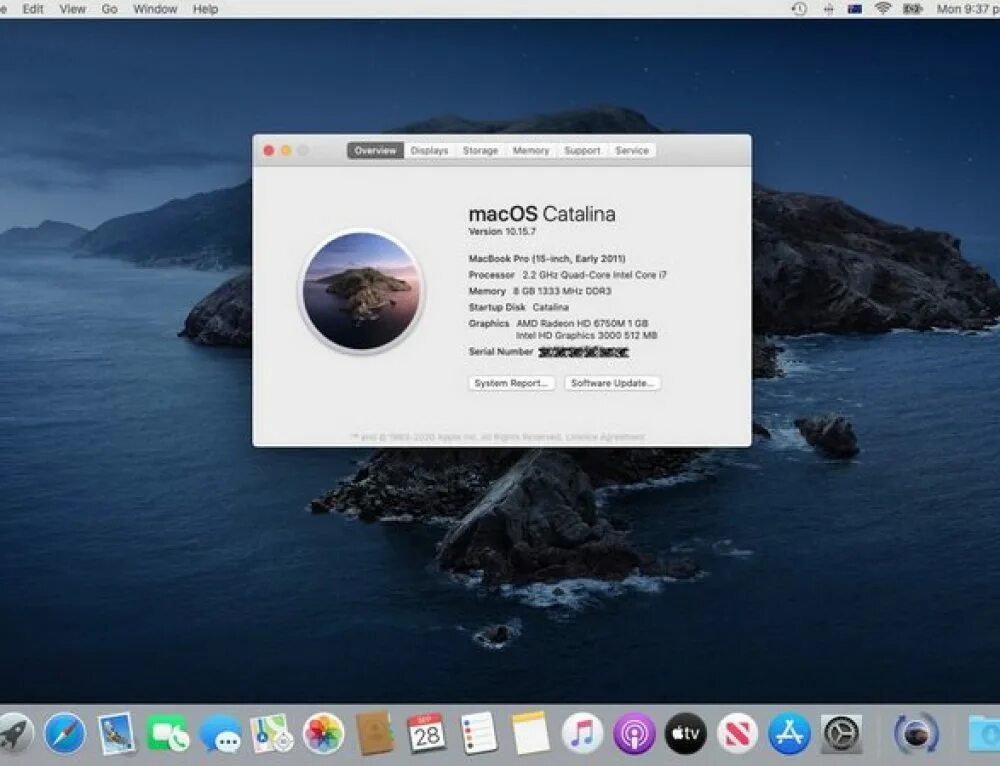Open the Contacts book in Dock

pyautogui.click(x=374, y=733)
